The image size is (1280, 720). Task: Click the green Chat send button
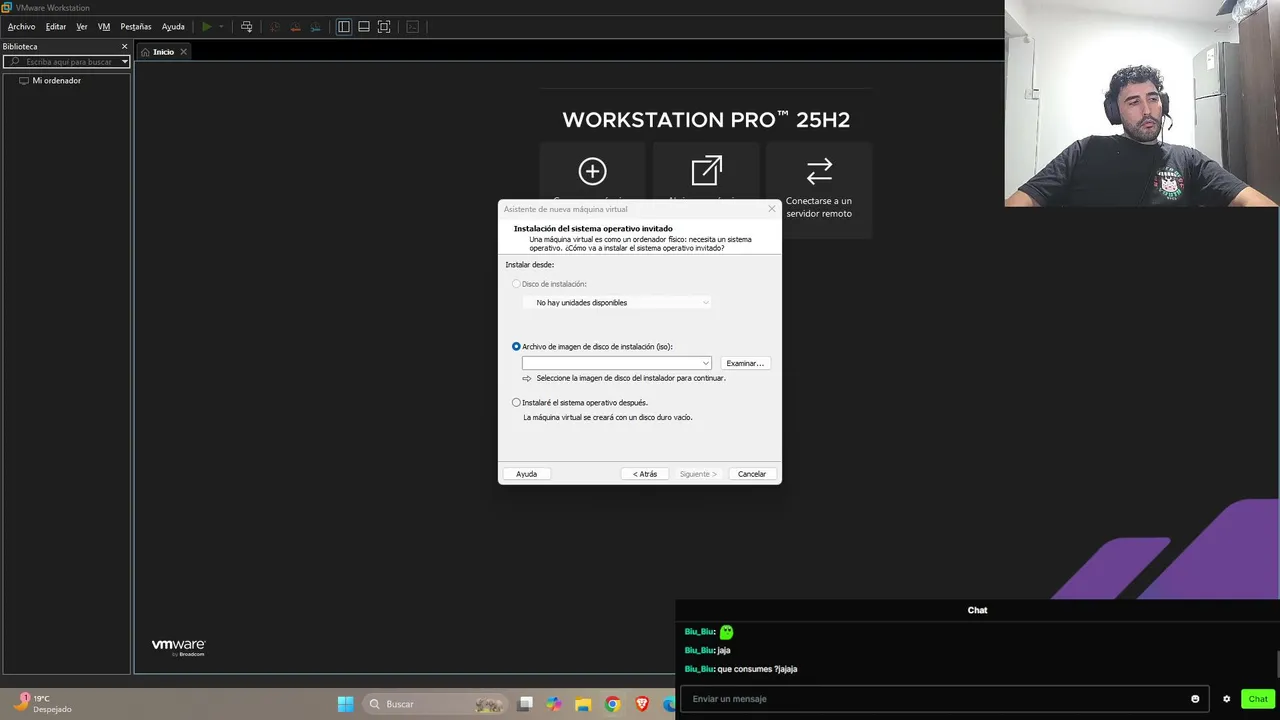pos(1258,699)
